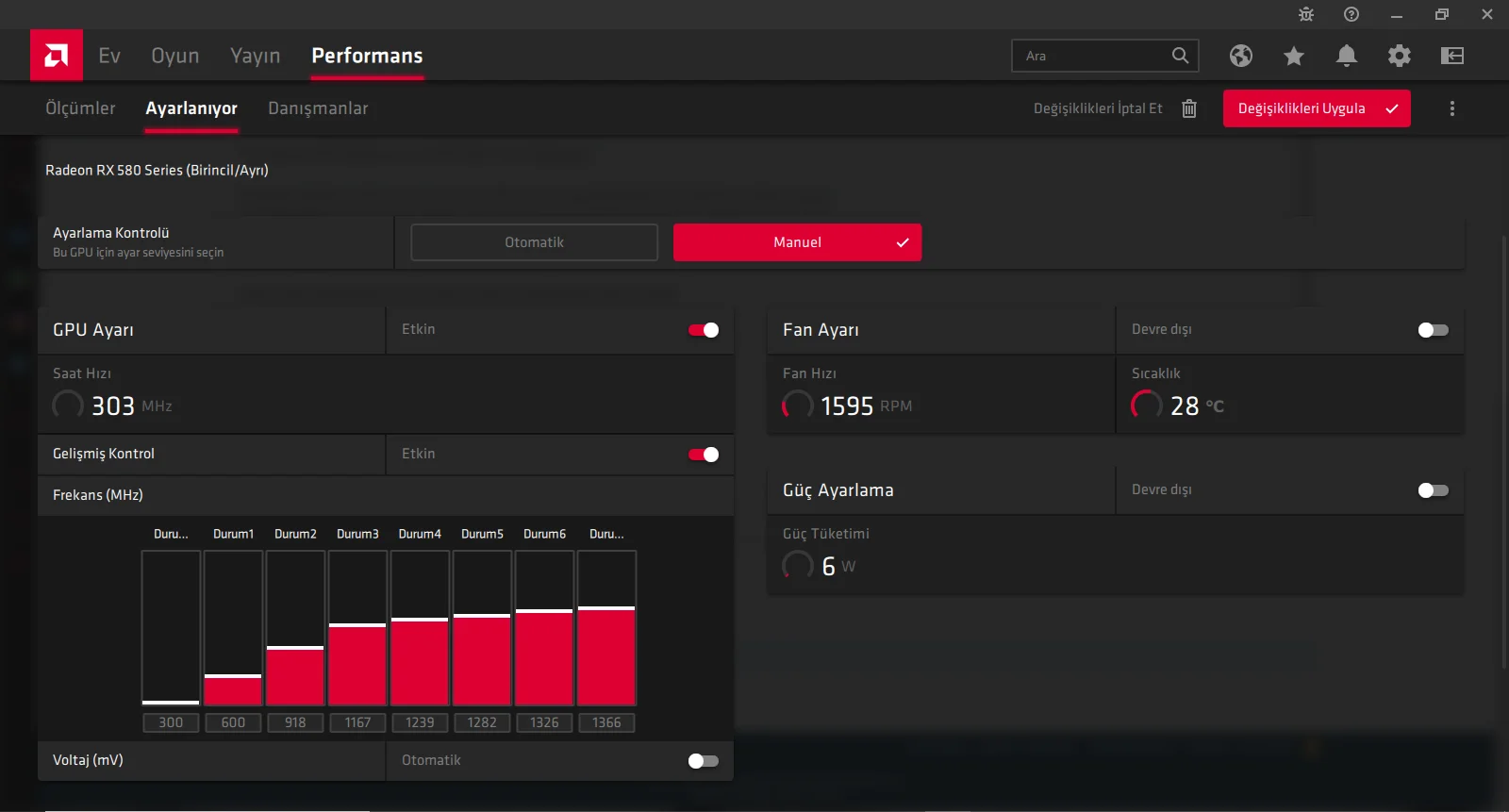The height and width of the screenshot is (812, 1509).
Task: Toggle the sidebar panel icon
Action: (x=1452, y=56)
